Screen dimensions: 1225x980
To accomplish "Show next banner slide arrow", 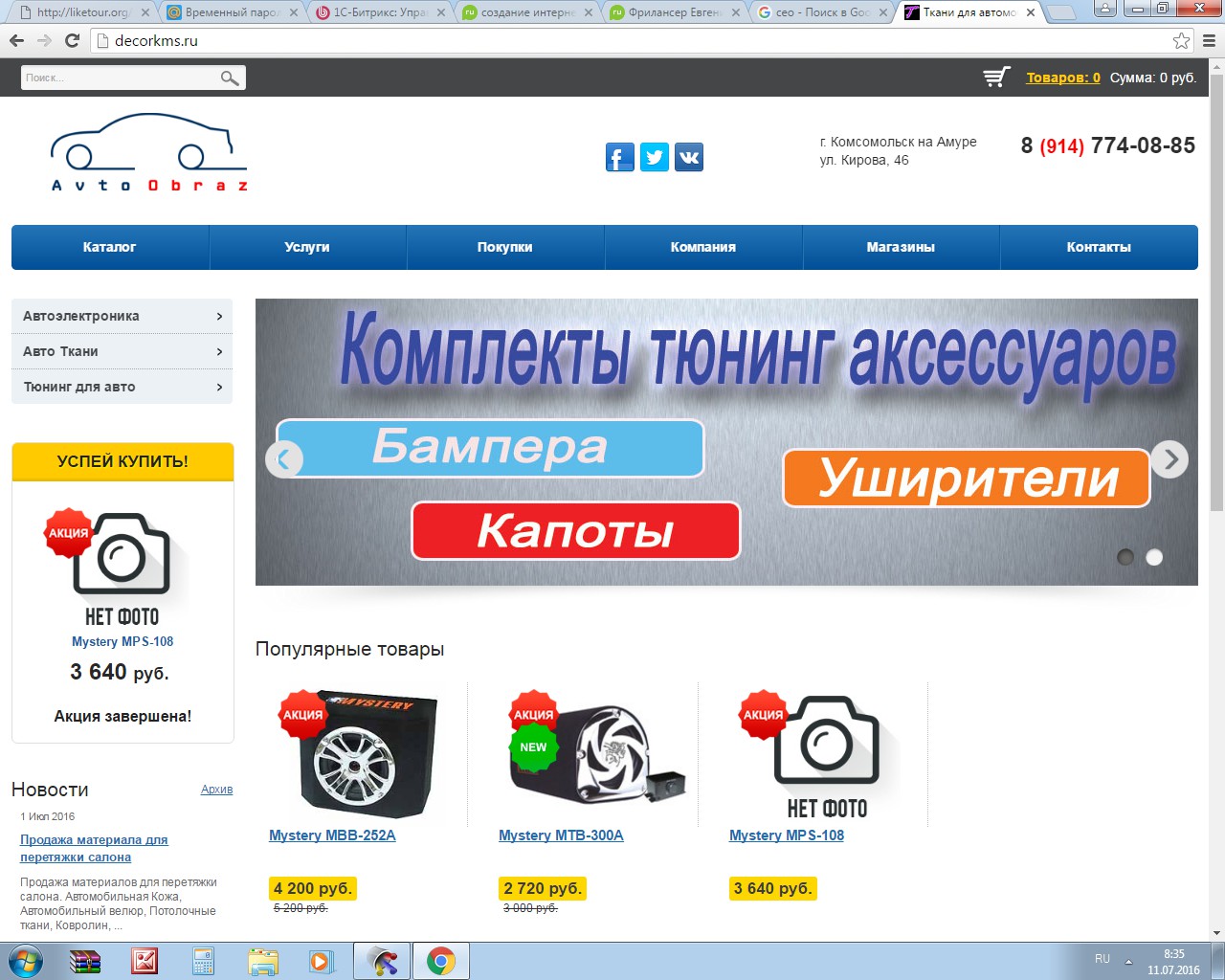I will click(1169, 459).
